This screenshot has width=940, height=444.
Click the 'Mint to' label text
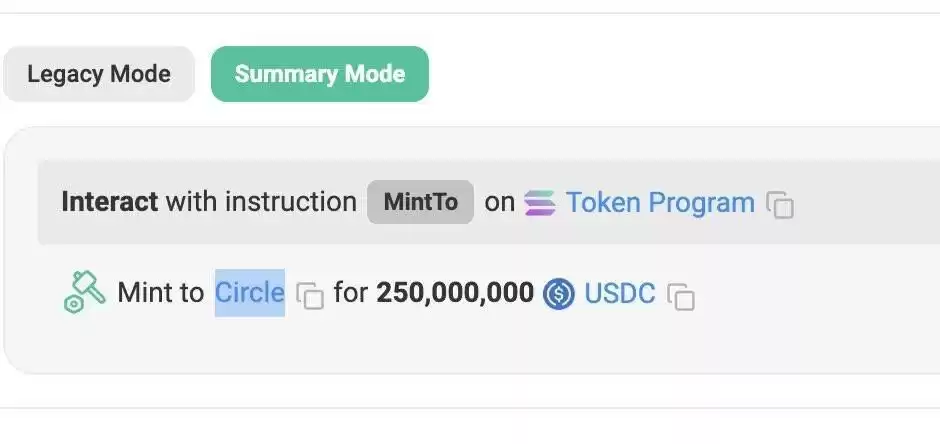click(161, 293)
